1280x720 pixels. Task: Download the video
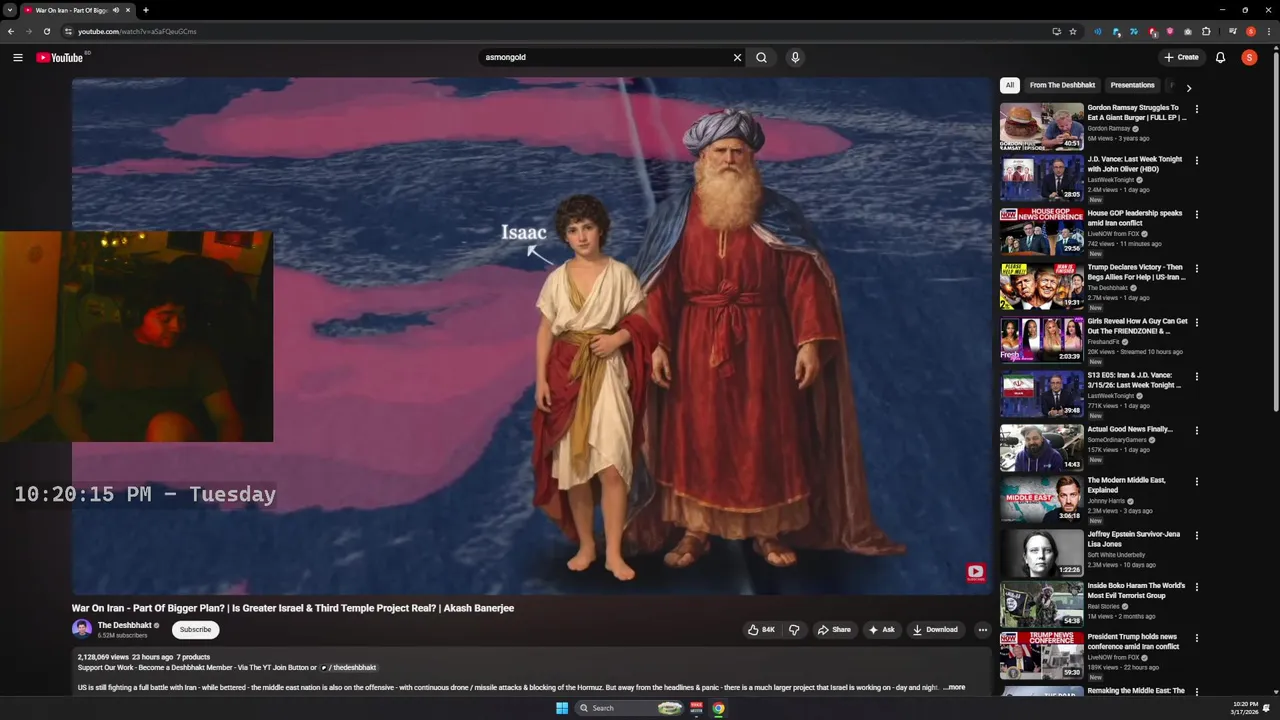coord(935,630)
